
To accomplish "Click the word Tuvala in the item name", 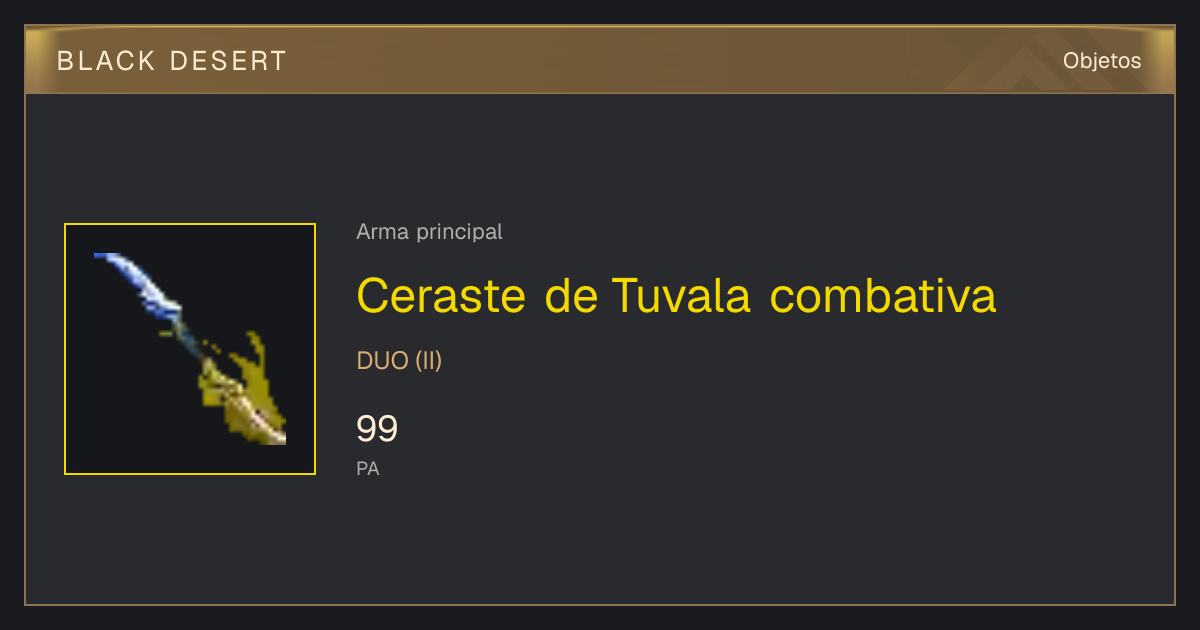I will 681,295.
